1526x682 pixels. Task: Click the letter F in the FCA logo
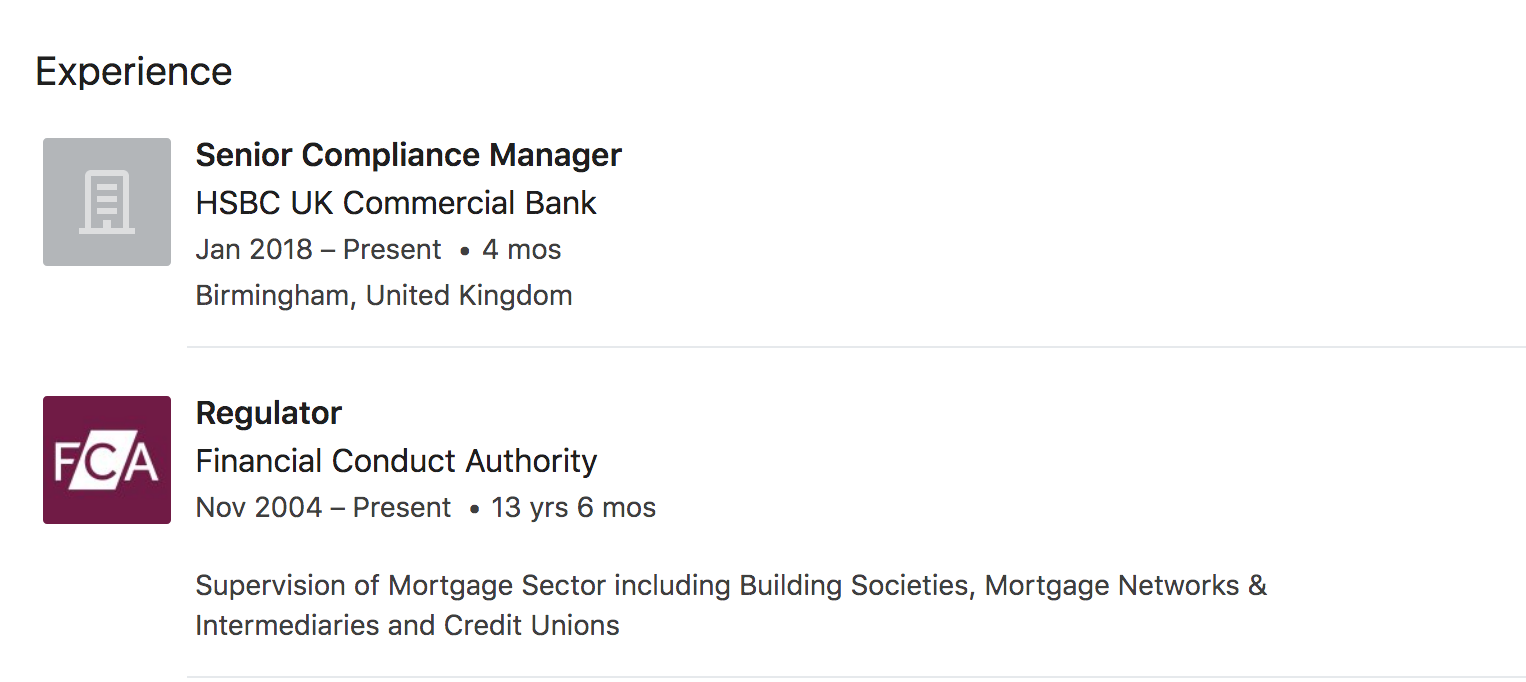point(67,463)
